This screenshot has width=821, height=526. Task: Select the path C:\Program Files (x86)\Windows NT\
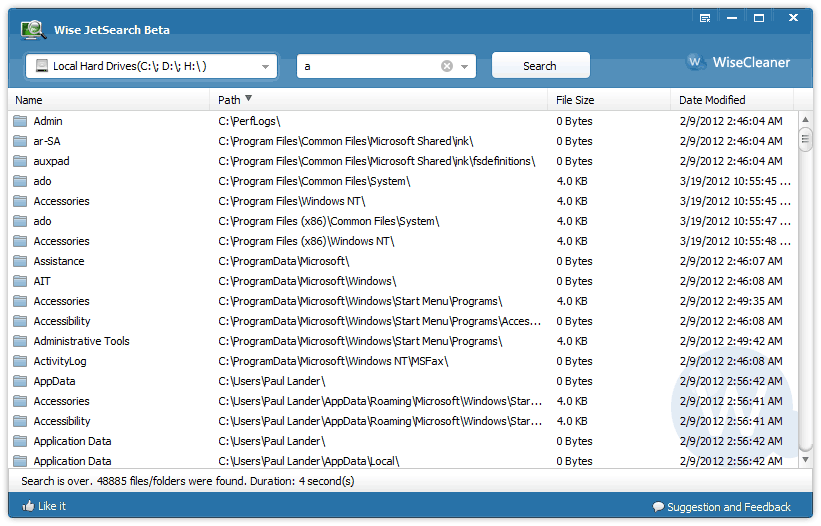coord(306,241)
